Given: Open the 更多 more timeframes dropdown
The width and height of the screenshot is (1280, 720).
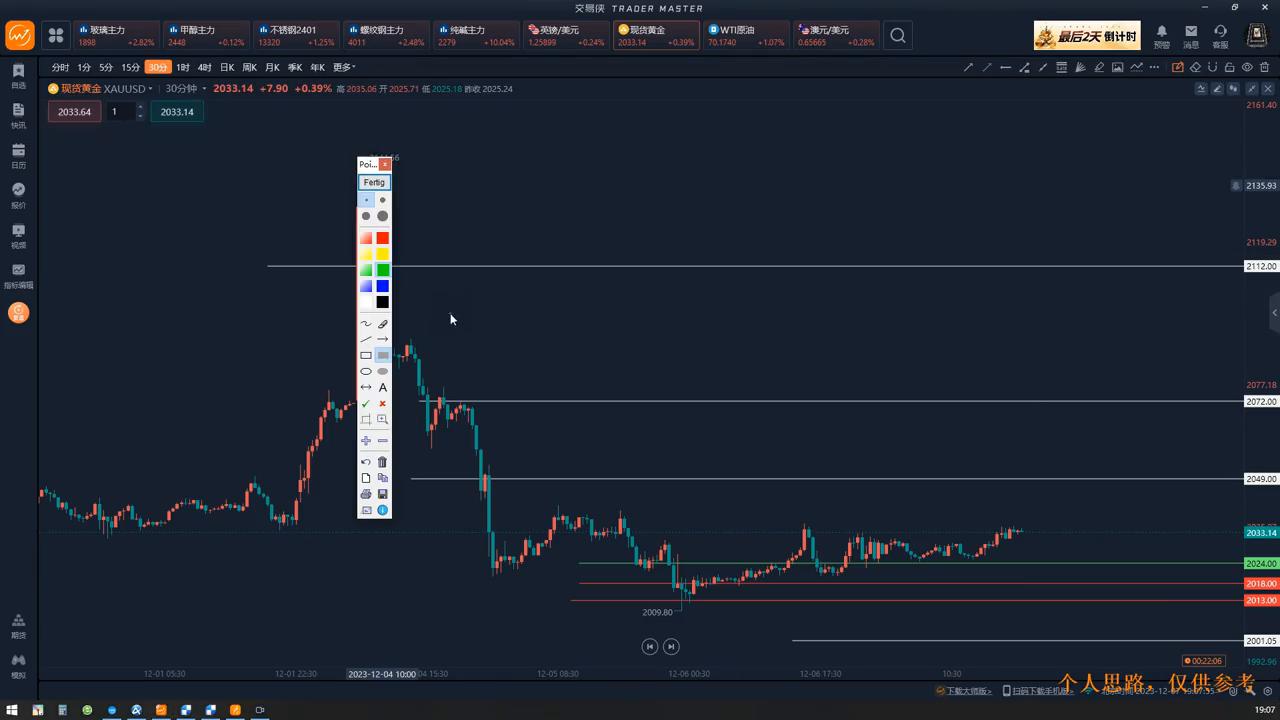Looking at the screenshot, I should (344, 67).
